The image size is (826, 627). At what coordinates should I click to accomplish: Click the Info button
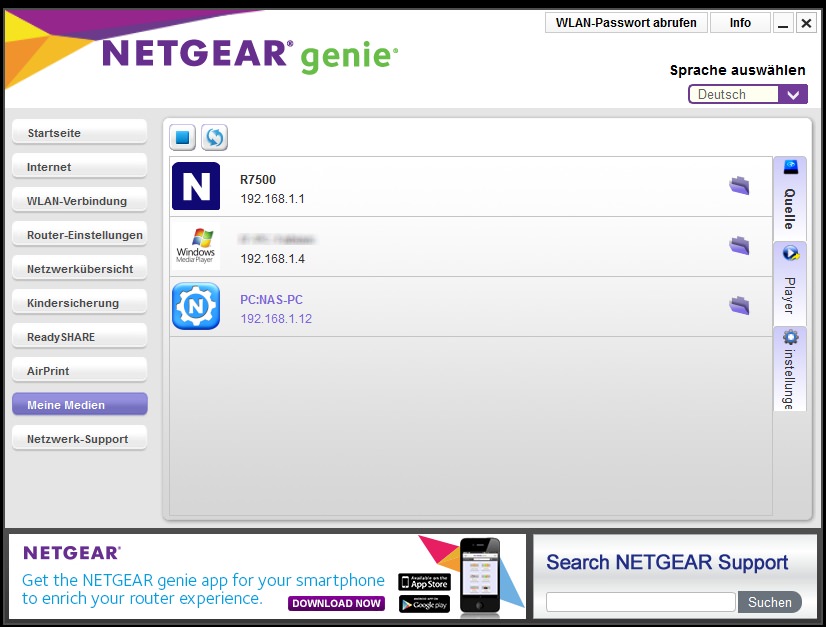tap(740, 23)
